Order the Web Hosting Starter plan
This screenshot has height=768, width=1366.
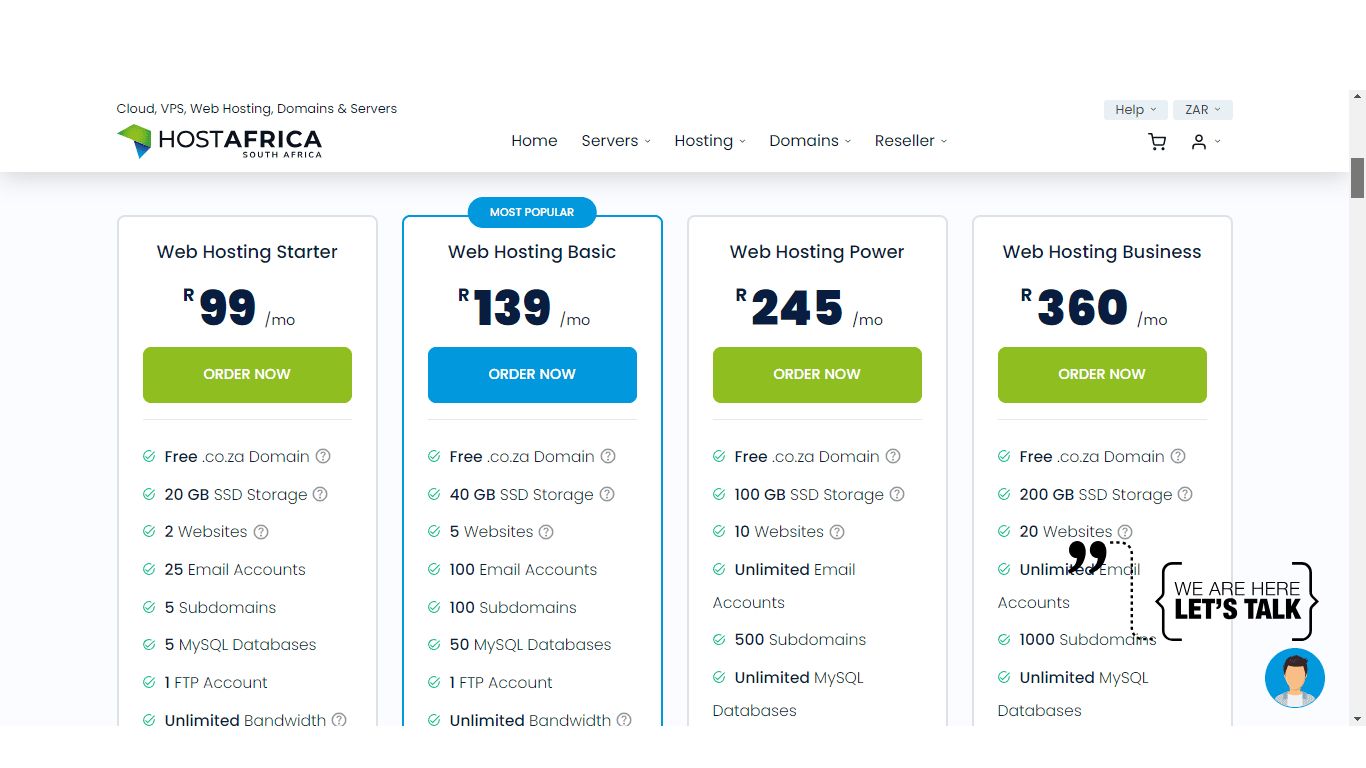[247, 375]
